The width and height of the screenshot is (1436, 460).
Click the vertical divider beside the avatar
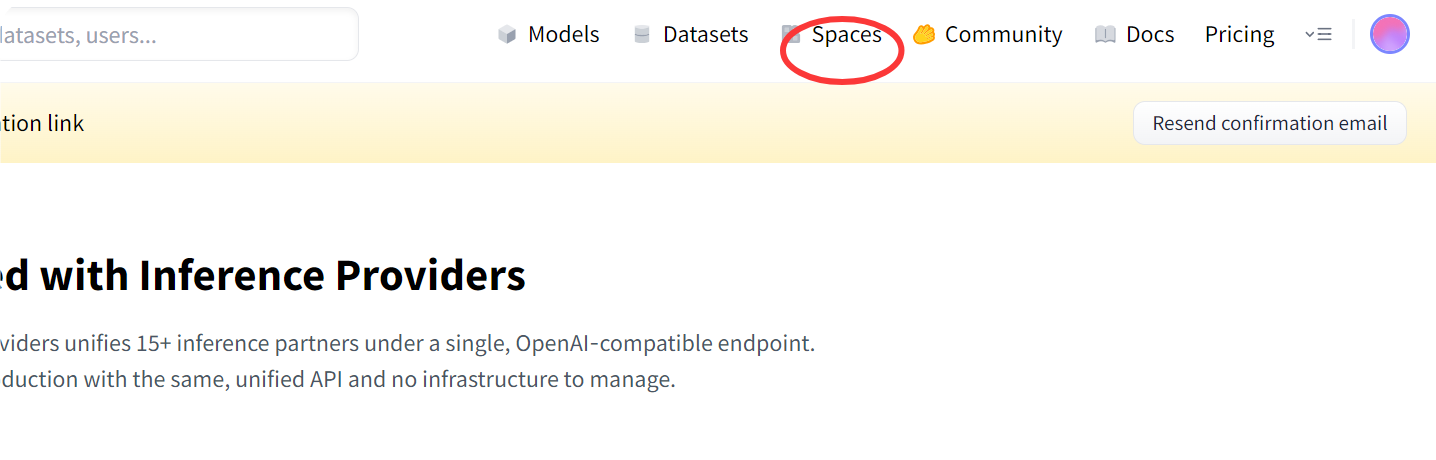[x=1353, y=35]
